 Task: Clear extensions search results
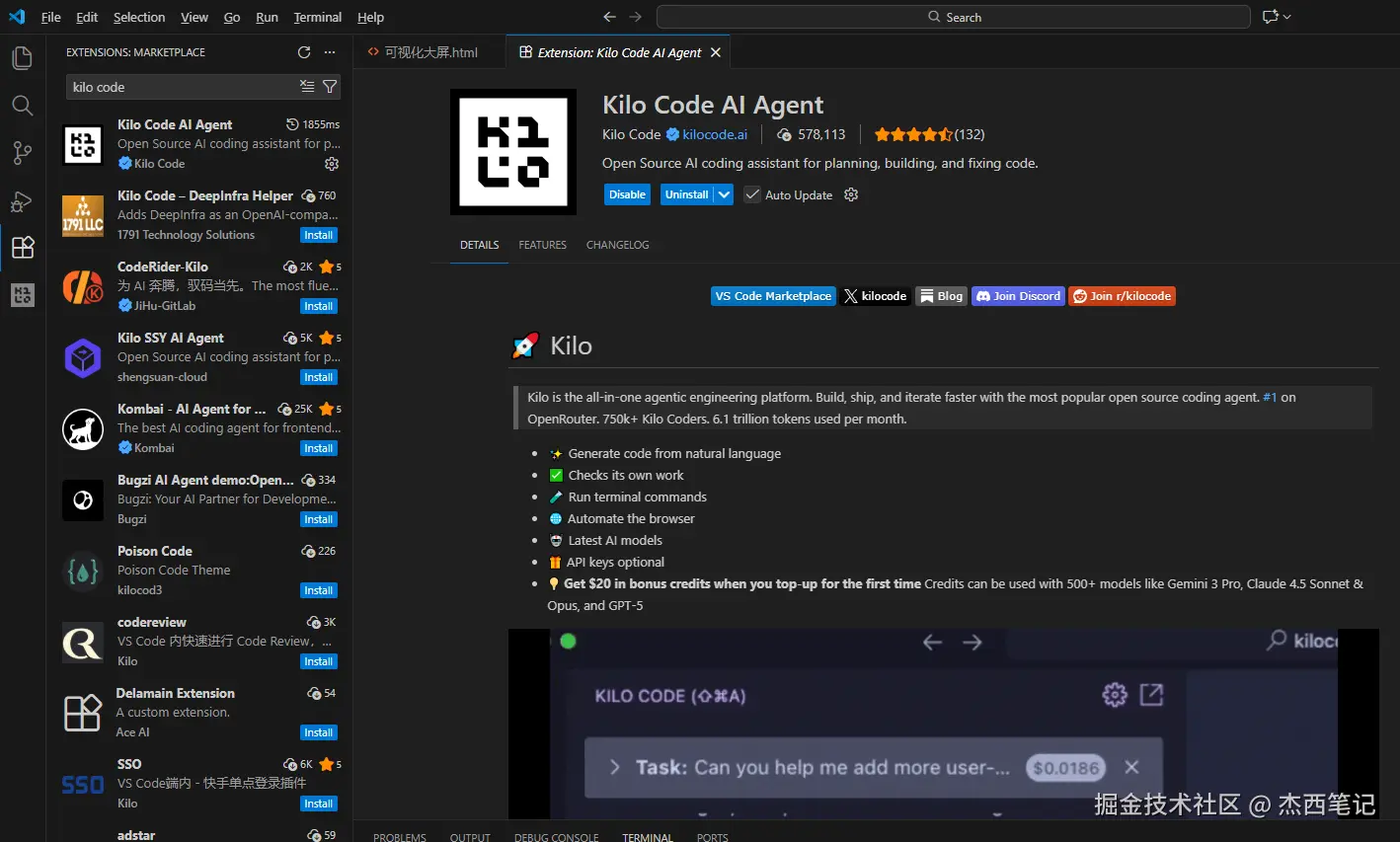(307, 87)
